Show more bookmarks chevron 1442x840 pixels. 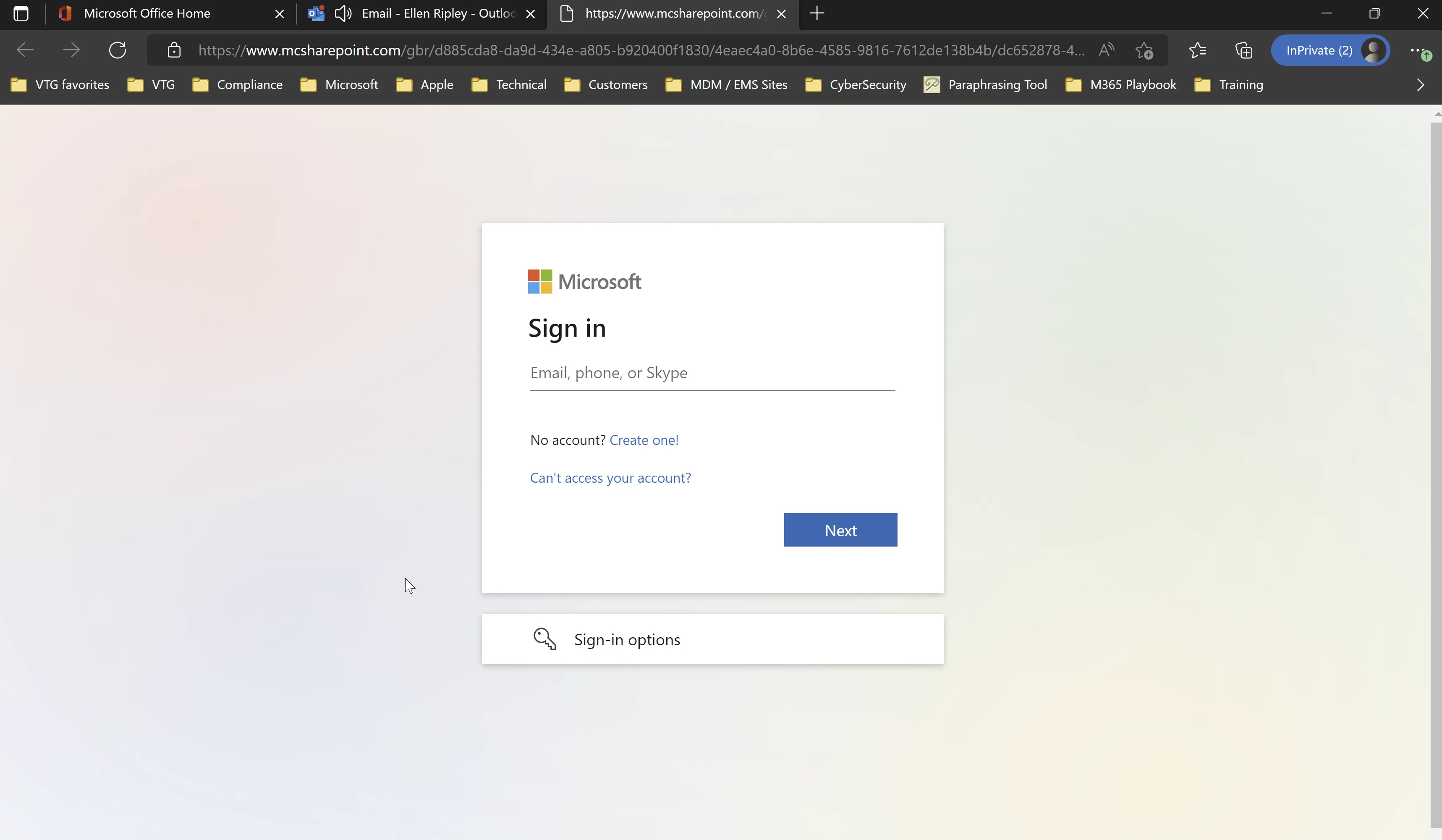(x=1420, y=85)
